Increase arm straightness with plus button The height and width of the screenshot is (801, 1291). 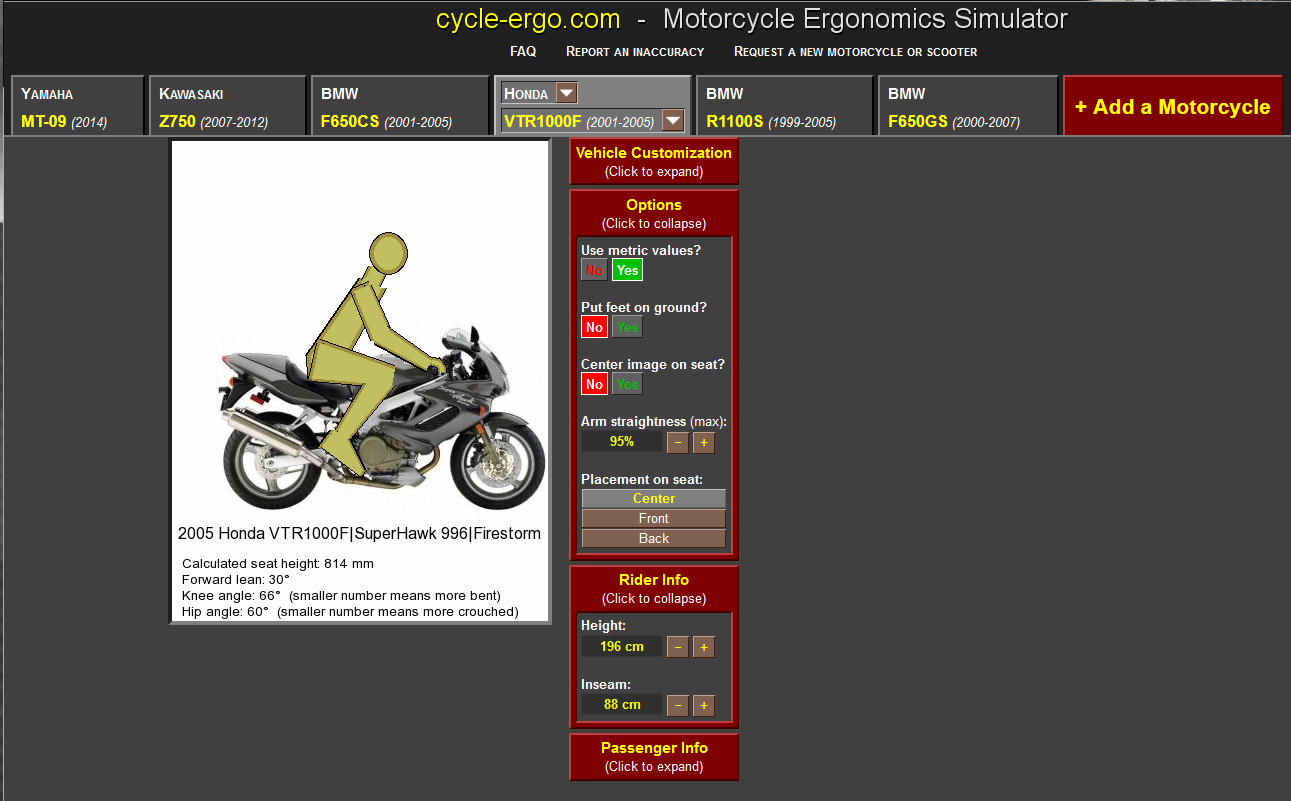click(x=703, y=442)
